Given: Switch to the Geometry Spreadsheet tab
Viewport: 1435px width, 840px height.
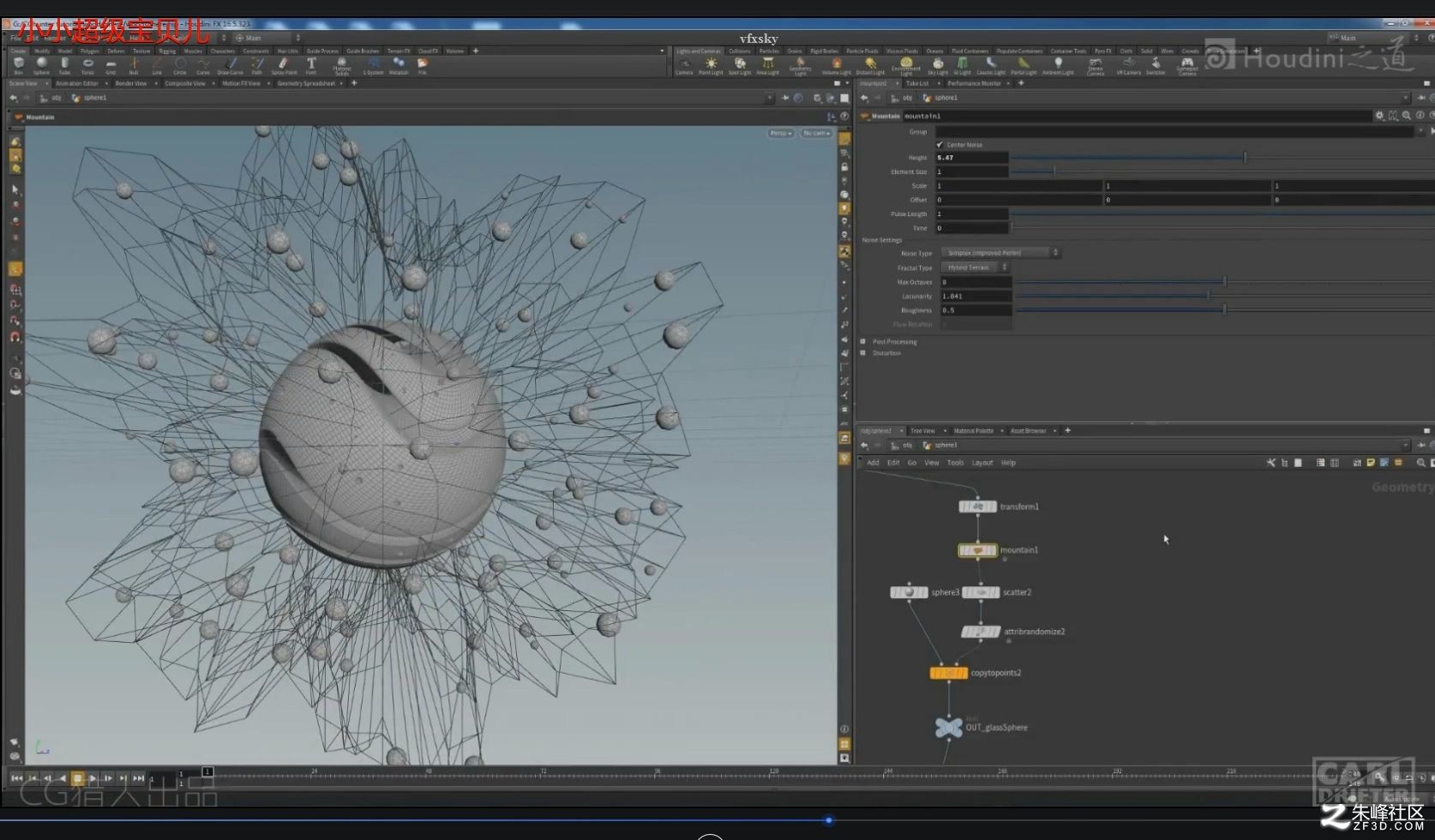Looking at the screenshot, I should coord(306,83).
